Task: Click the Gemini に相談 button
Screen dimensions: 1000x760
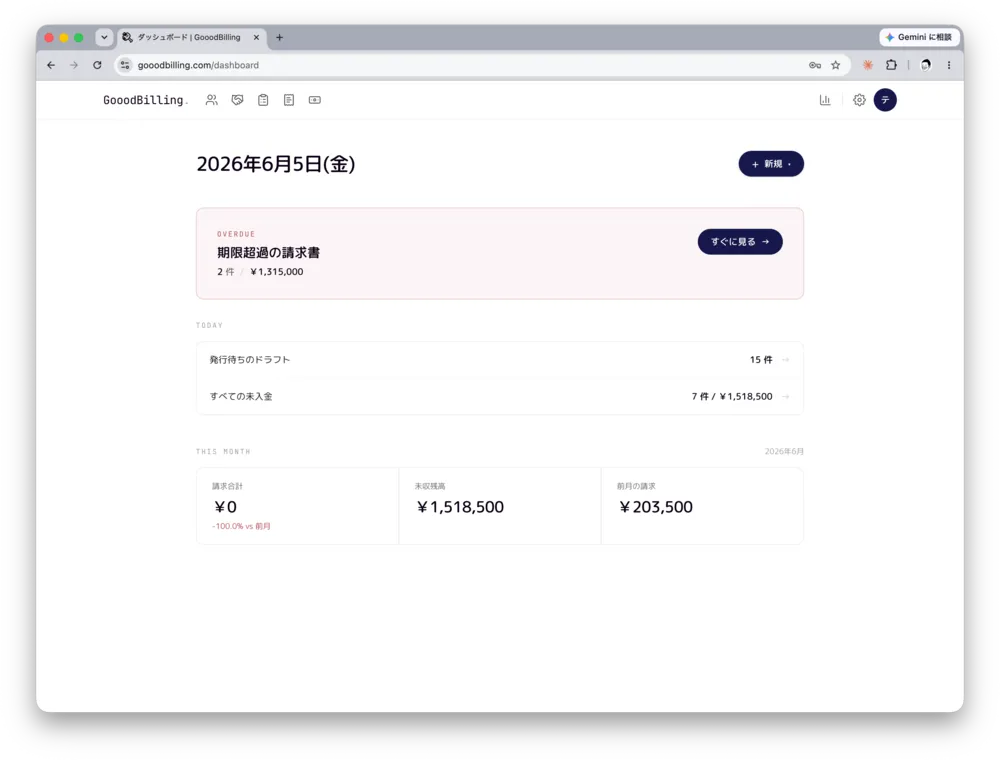Action: click(919, 37)
